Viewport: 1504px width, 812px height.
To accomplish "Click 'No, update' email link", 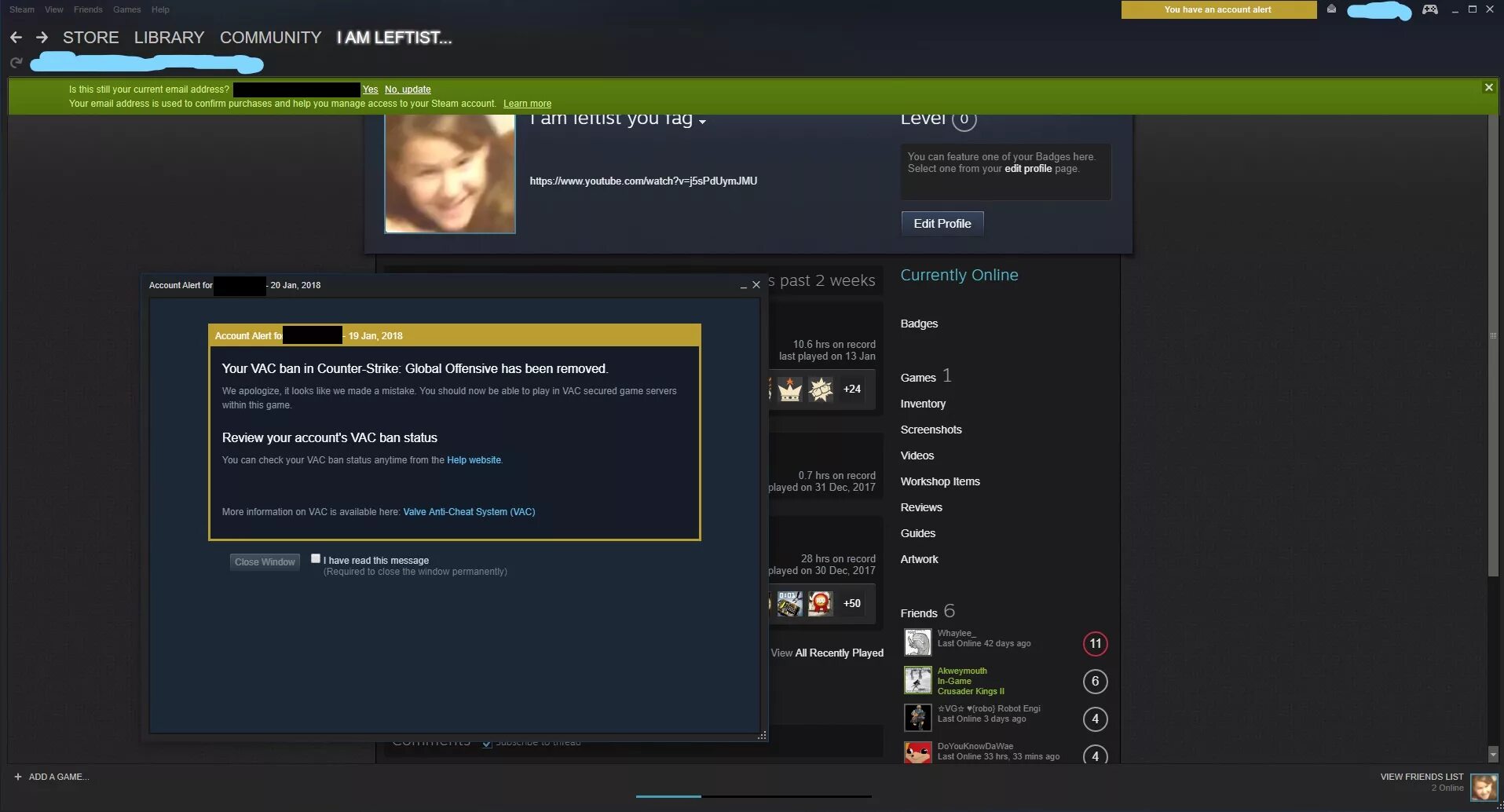I will click(x=408, y=90).
